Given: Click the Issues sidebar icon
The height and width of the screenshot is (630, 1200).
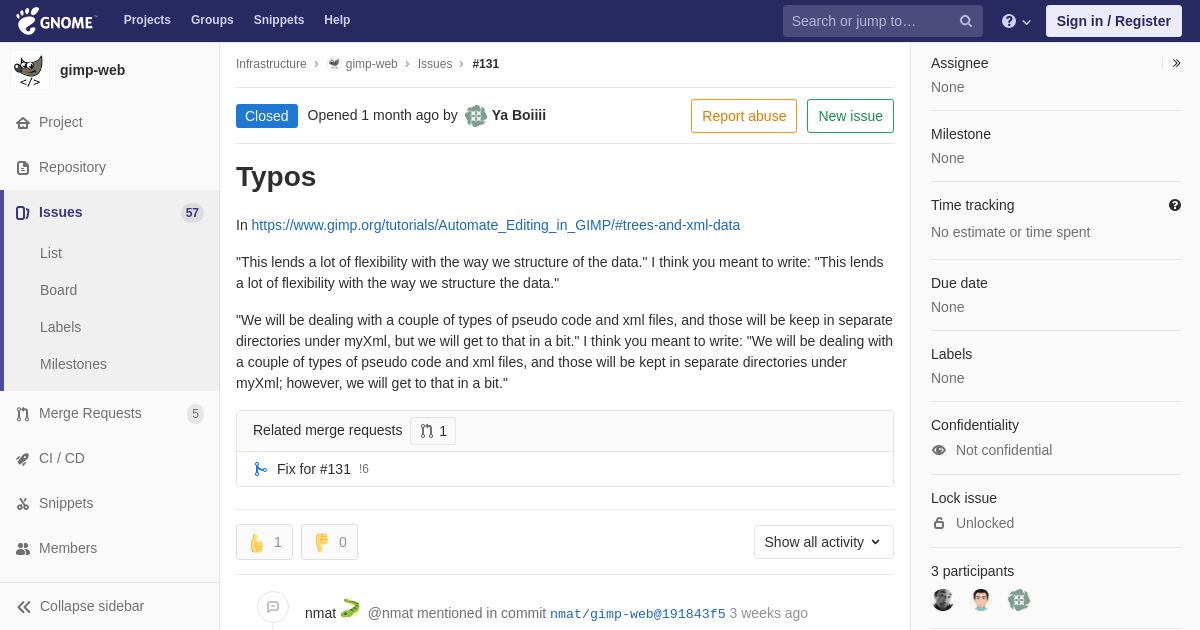Looking at the screenshot, I should [23, 213].
